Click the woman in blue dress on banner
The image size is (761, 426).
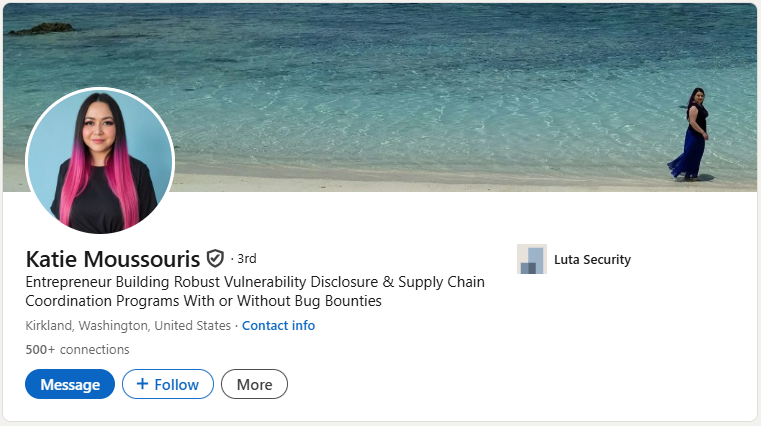pyautogui.click(x=692, y=135)
